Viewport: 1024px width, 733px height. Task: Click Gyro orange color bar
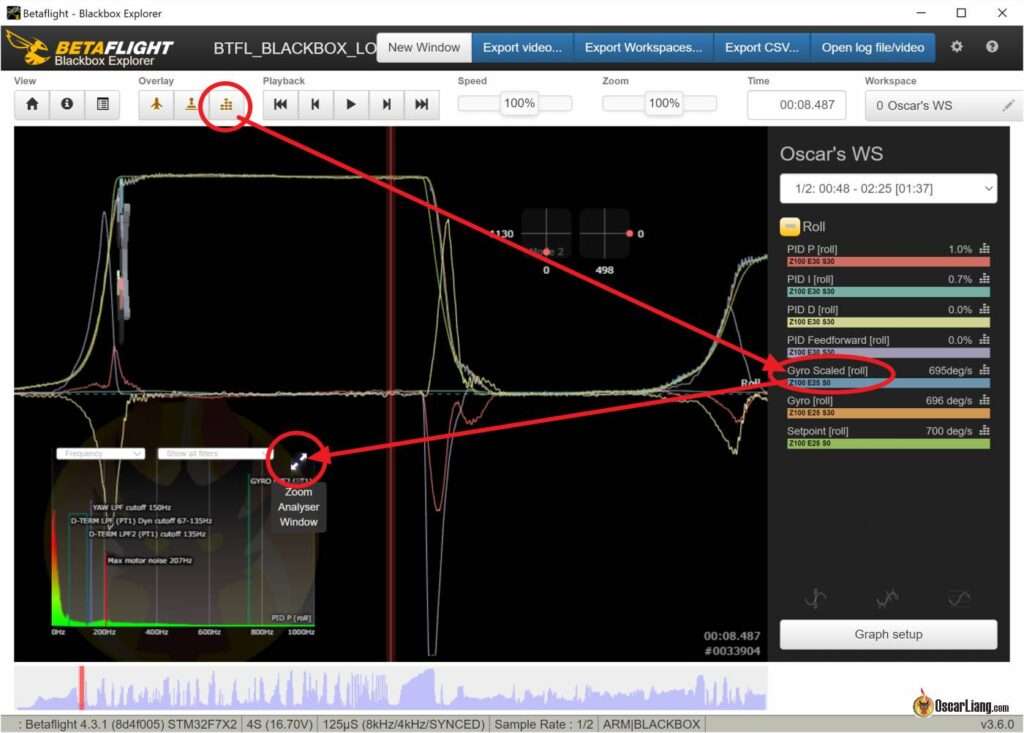[888, 413]
